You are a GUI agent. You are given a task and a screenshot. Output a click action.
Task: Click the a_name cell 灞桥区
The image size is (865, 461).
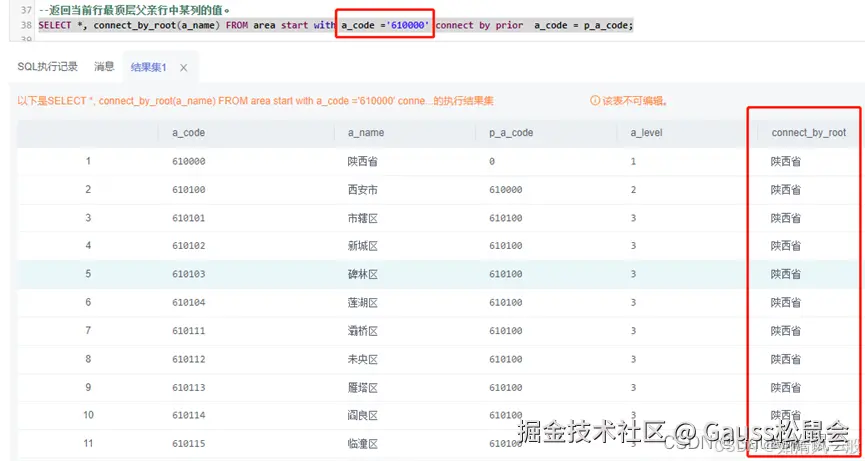(x=362, y=331)
